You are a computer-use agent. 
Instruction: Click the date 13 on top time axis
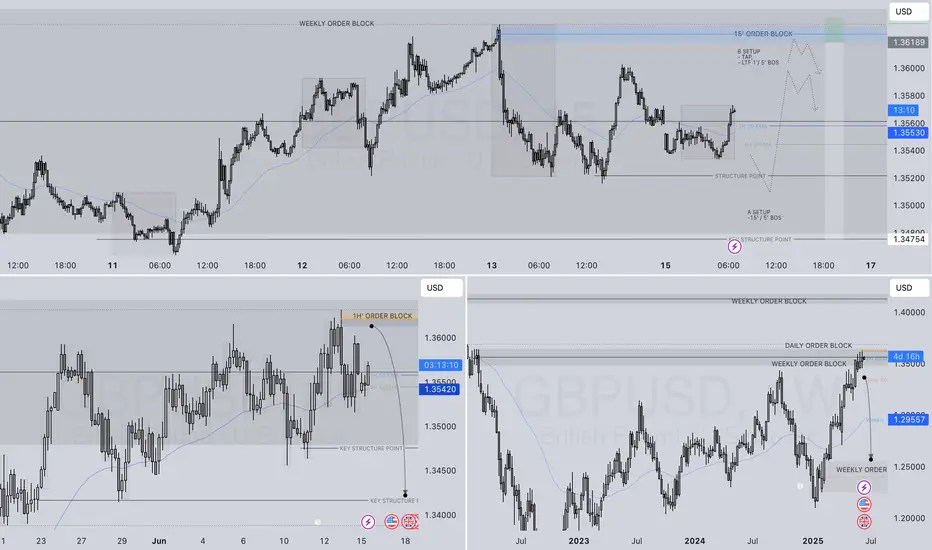[492, 265]
